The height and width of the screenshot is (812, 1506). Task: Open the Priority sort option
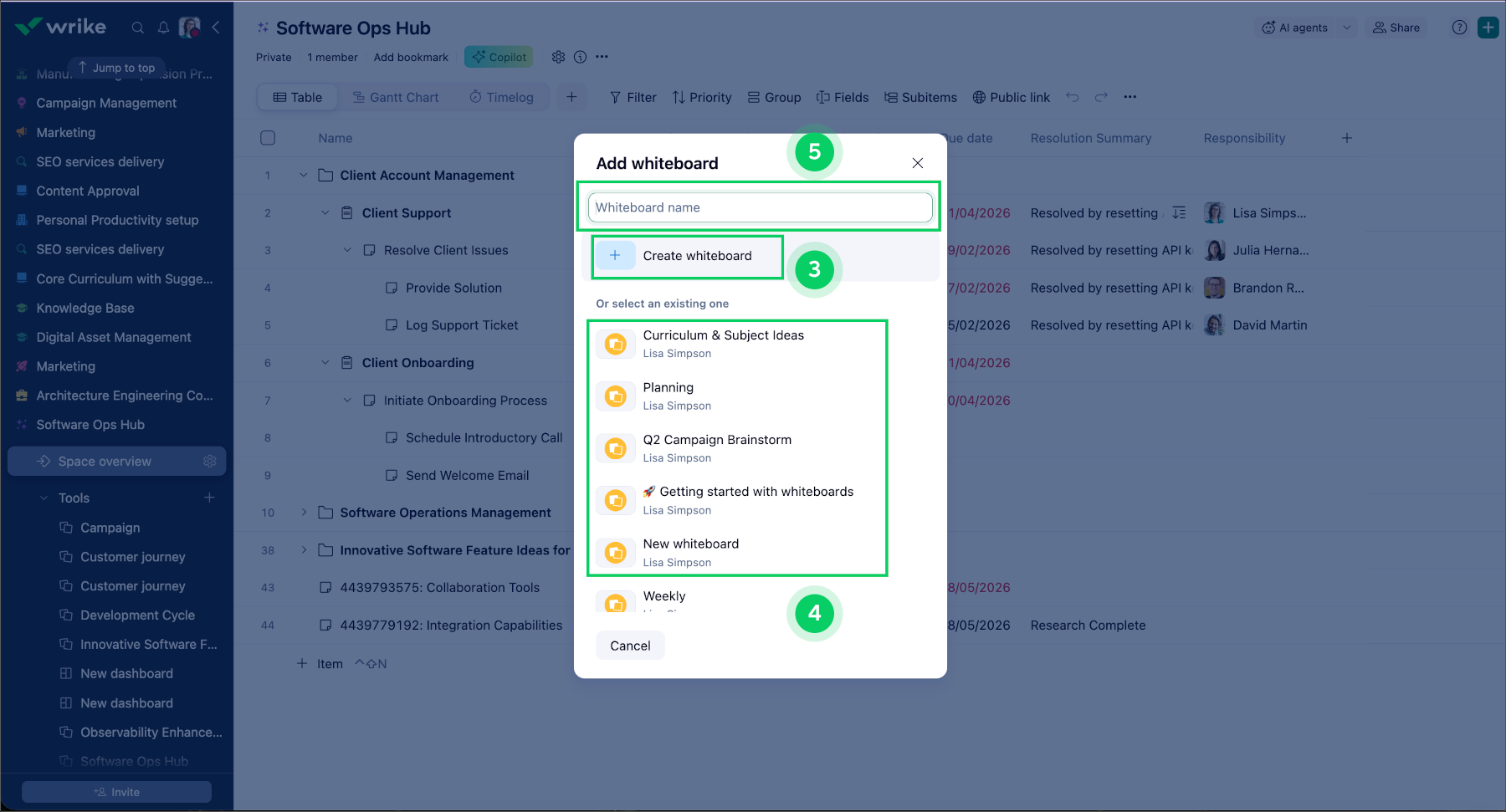pos(702,97)
